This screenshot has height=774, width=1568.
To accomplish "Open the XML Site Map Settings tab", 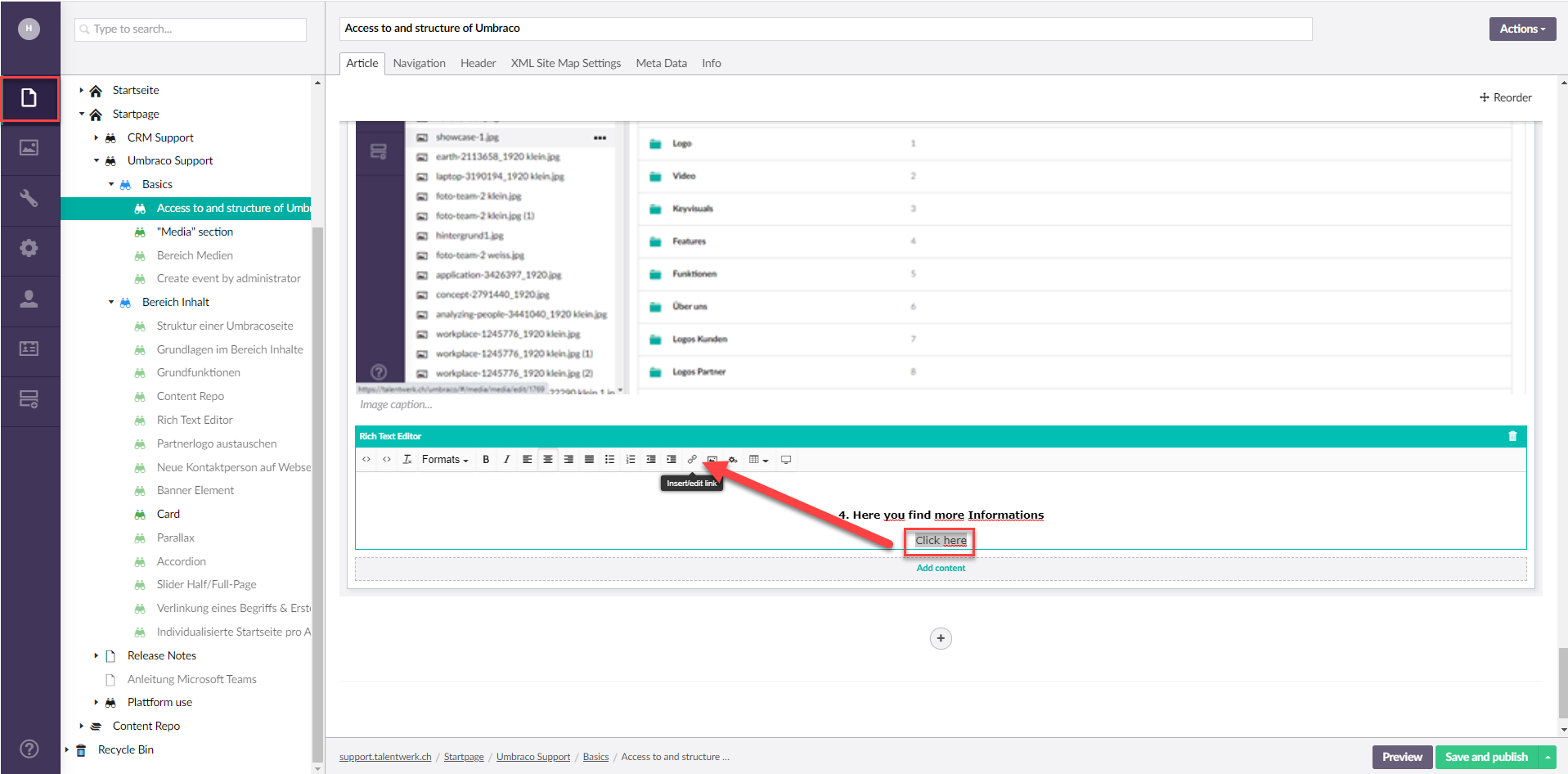I will tap(566, 63).
